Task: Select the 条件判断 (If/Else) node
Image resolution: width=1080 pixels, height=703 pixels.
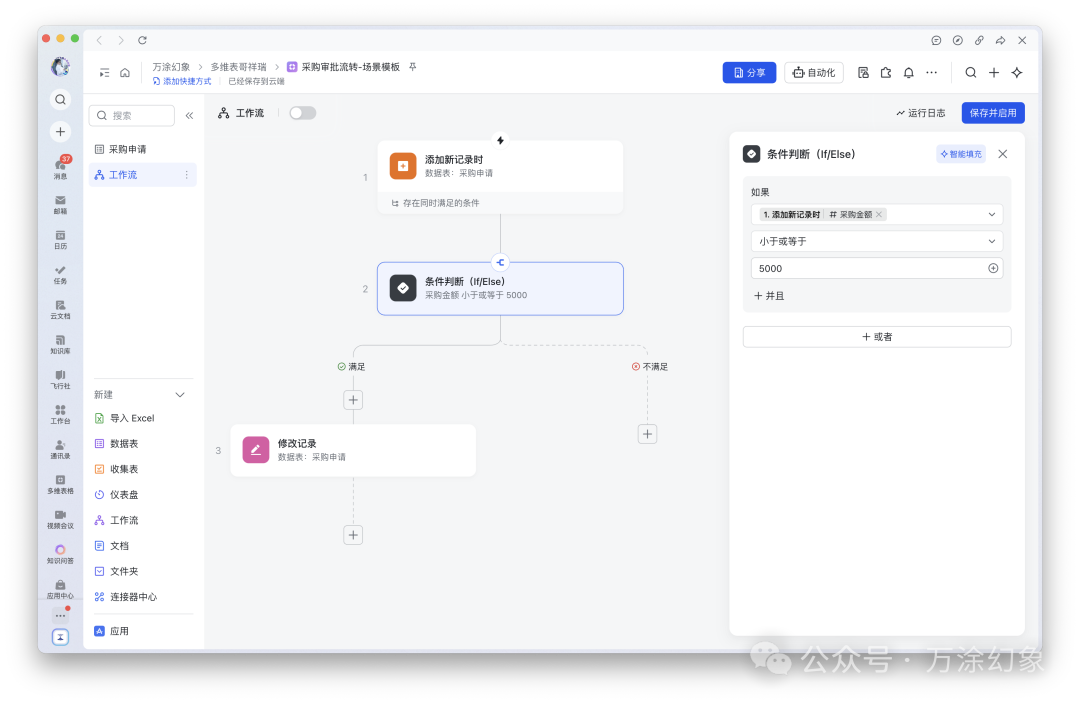Action: coord(500,288)
